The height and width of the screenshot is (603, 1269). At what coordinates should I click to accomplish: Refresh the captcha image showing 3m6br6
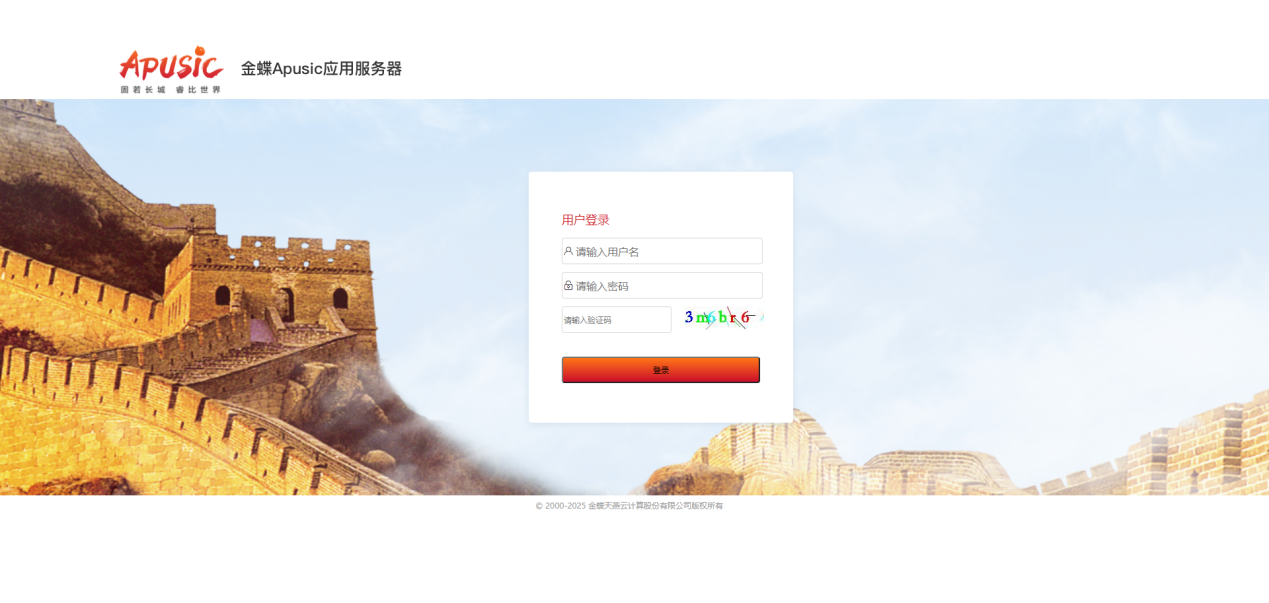(x=721, y=318)
